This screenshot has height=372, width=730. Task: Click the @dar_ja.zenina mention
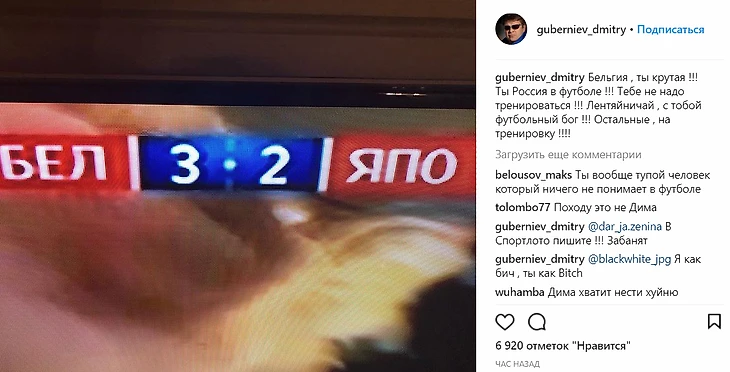coord(625,227)
